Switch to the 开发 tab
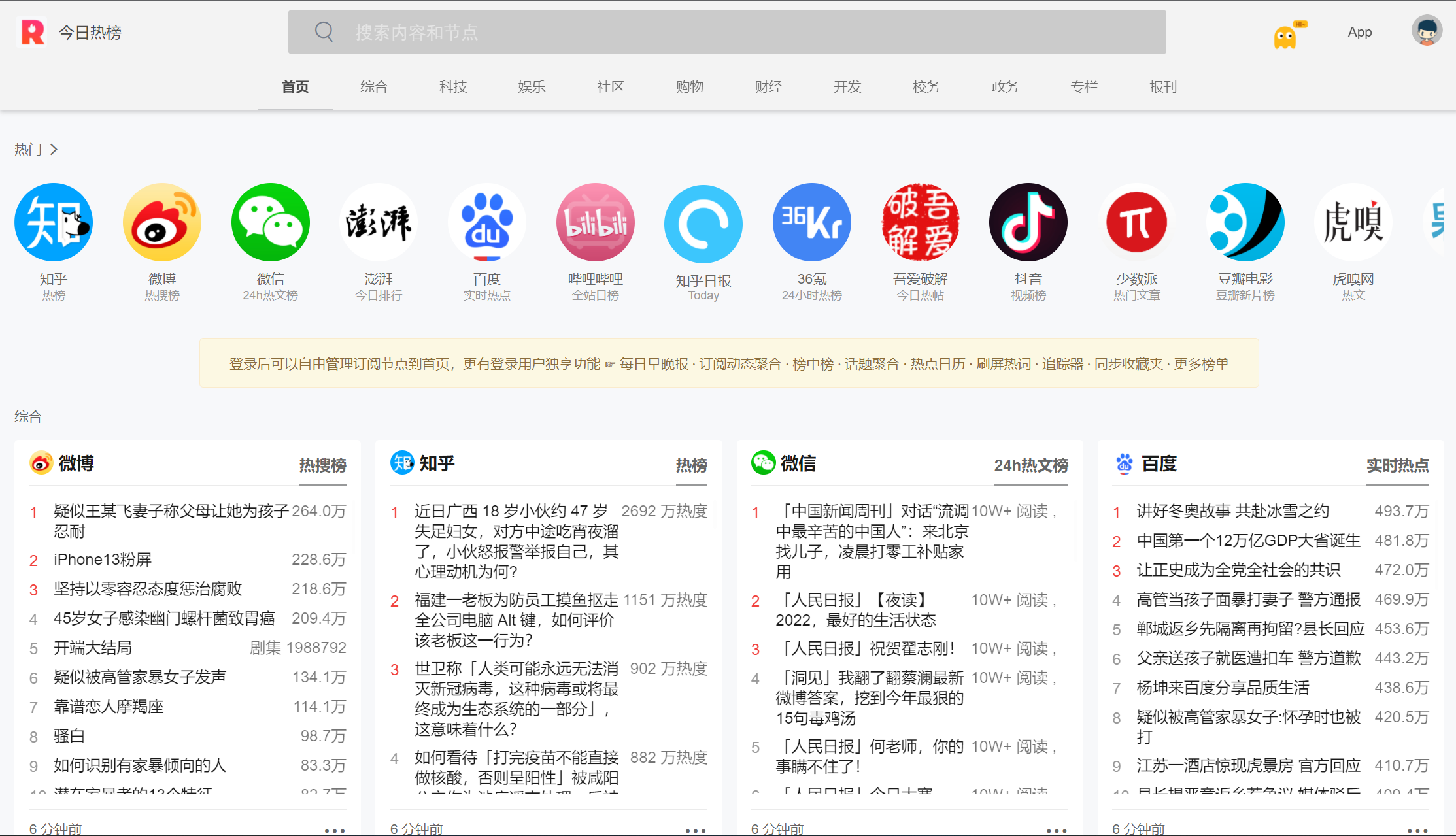The width and height of the screenshot is (1456, 836). pos(847,87)
